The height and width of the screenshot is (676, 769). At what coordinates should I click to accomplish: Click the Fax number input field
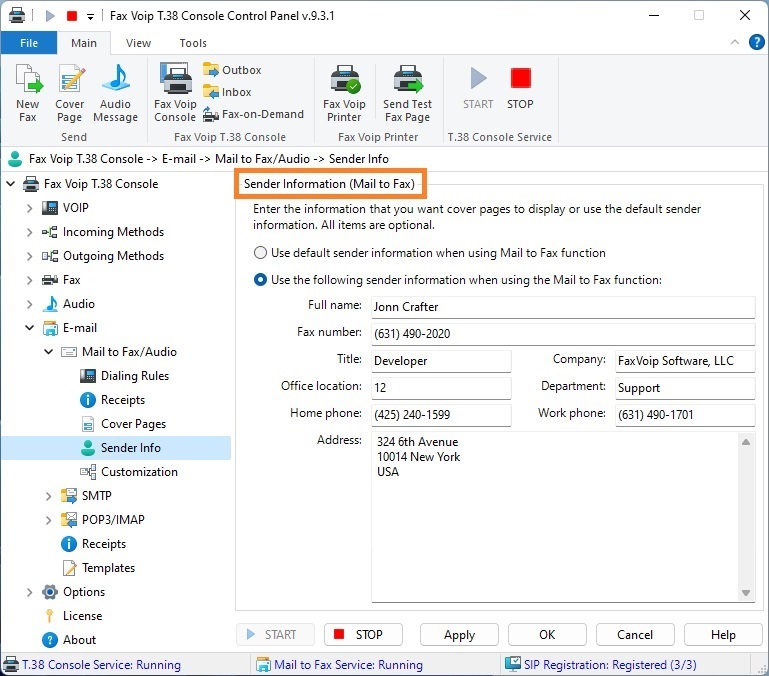click(x=563, y=334)
